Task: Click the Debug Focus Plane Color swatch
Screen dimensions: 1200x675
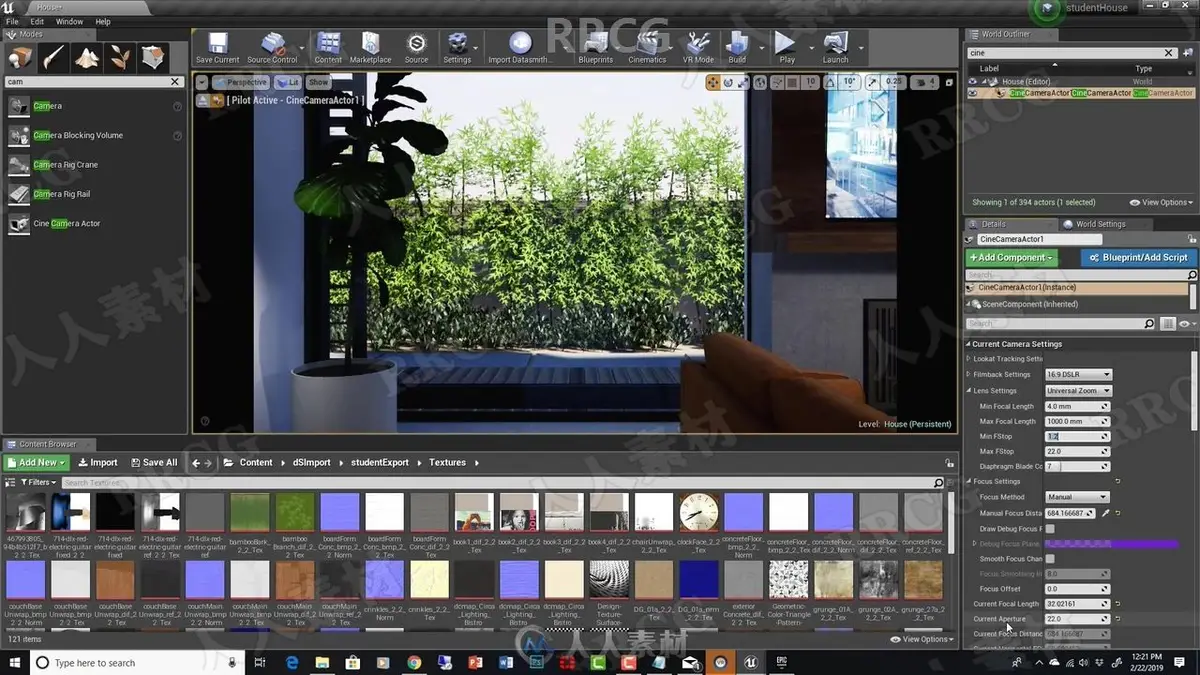Action: tap(1111, 543)
